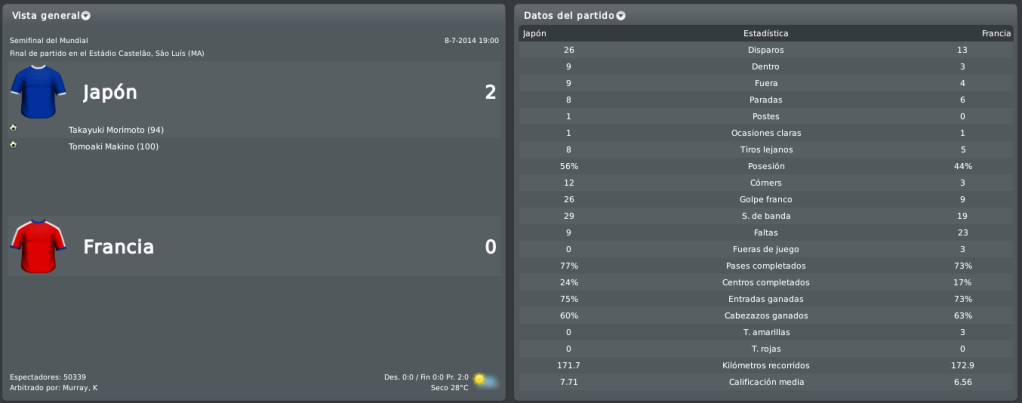Select the T. amarillas statistic row
Viewport: 1022px width, 403px height.
click(x=766, y=332)
